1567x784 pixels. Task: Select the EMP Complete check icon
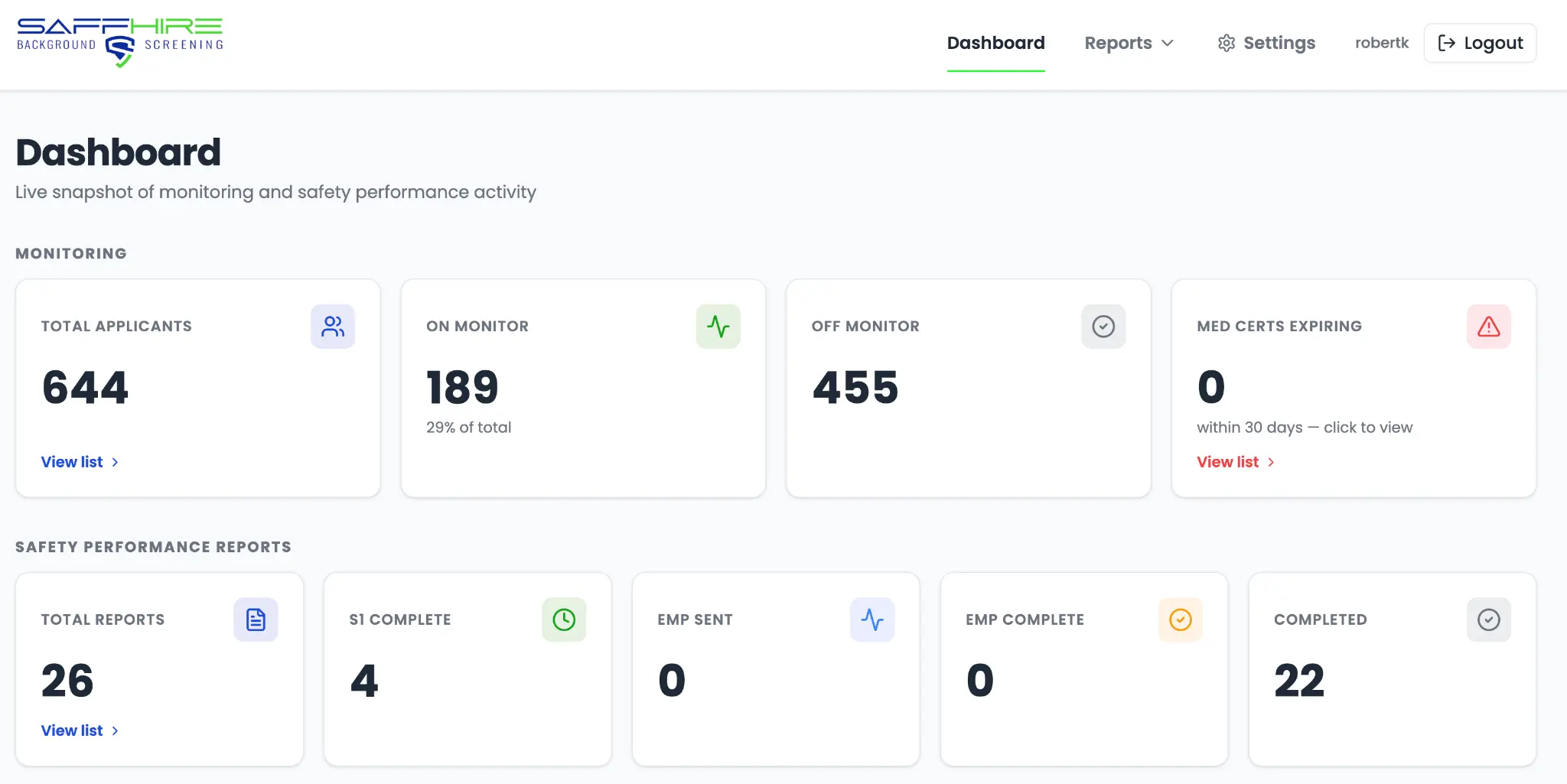pos(1181,620)
